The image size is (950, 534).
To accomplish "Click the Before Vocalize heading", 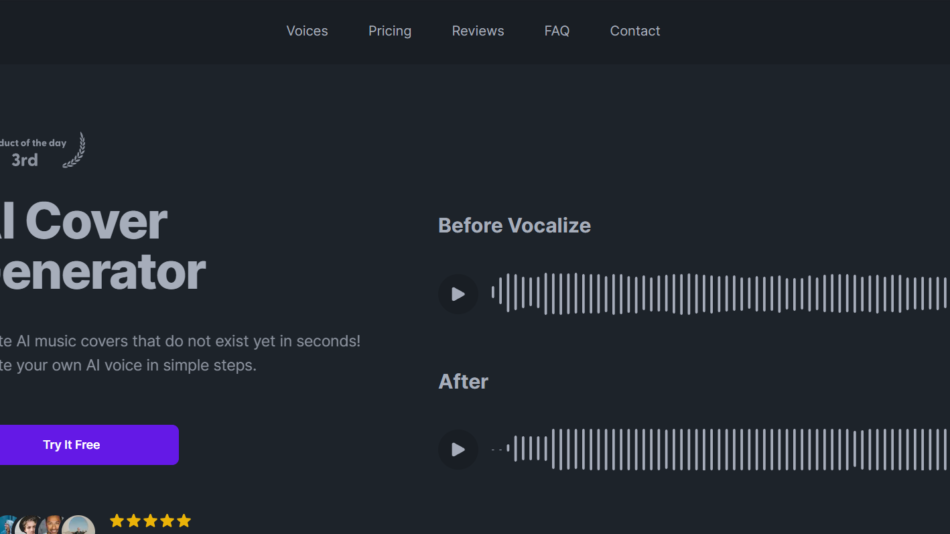I will (x=514, y=226).
